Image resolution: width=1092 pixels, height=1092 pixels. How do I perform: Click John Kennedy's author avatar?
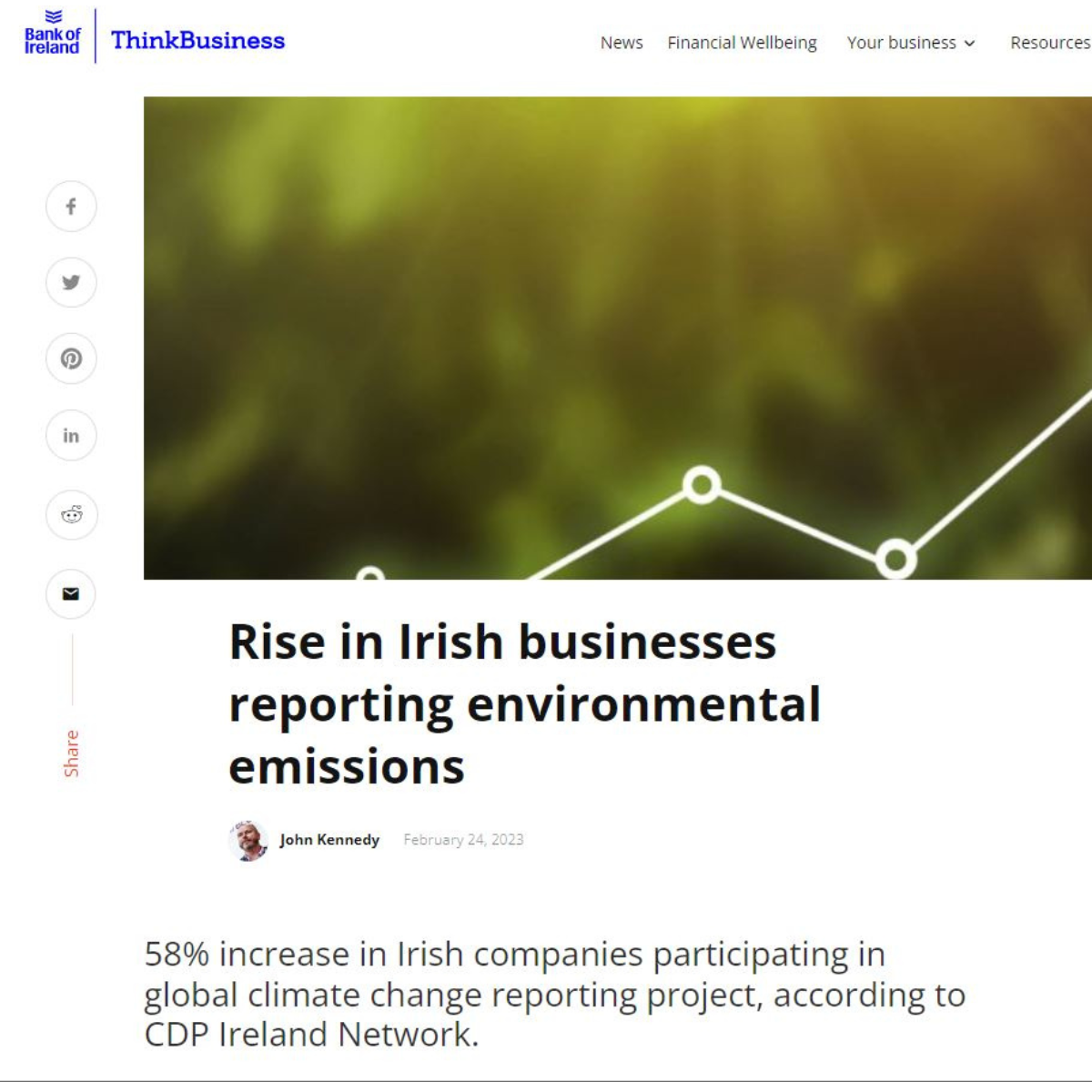coord(248,840)
